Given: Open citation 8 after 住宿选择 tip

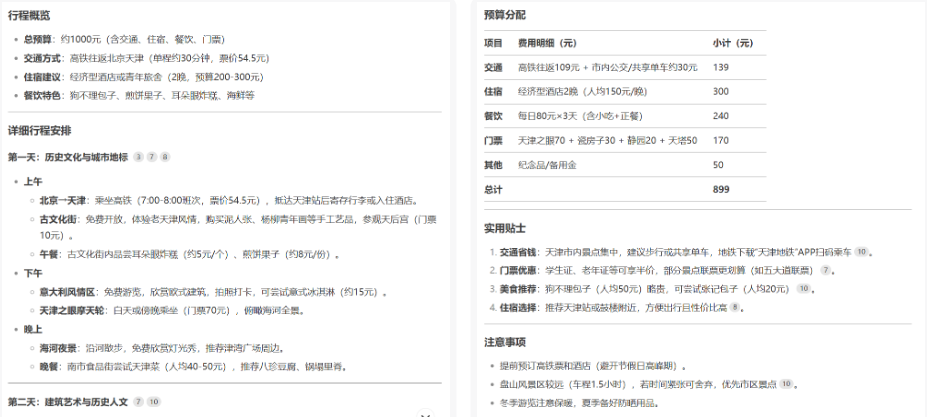Looking at the screenshot, I should tap(736, 307).
